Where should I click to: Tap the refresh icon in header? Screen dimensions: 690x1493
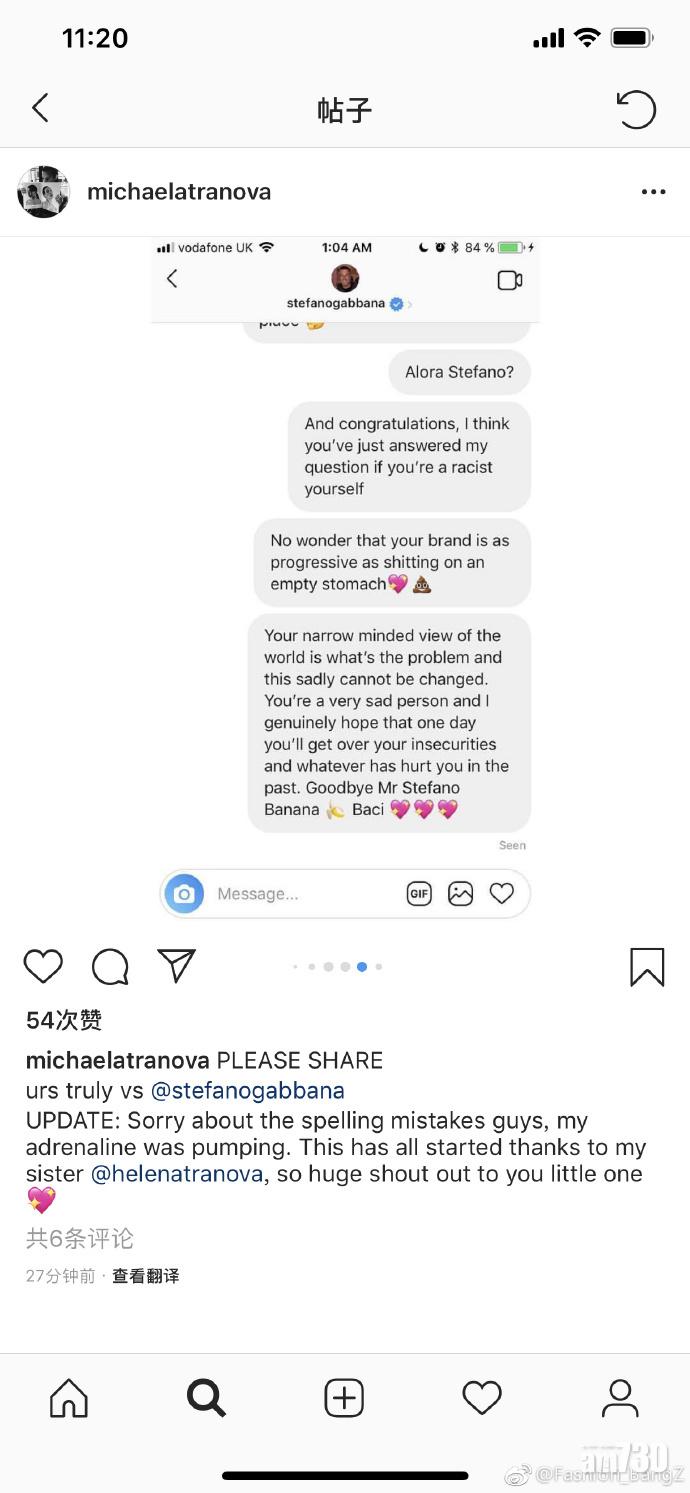[636, 109]
